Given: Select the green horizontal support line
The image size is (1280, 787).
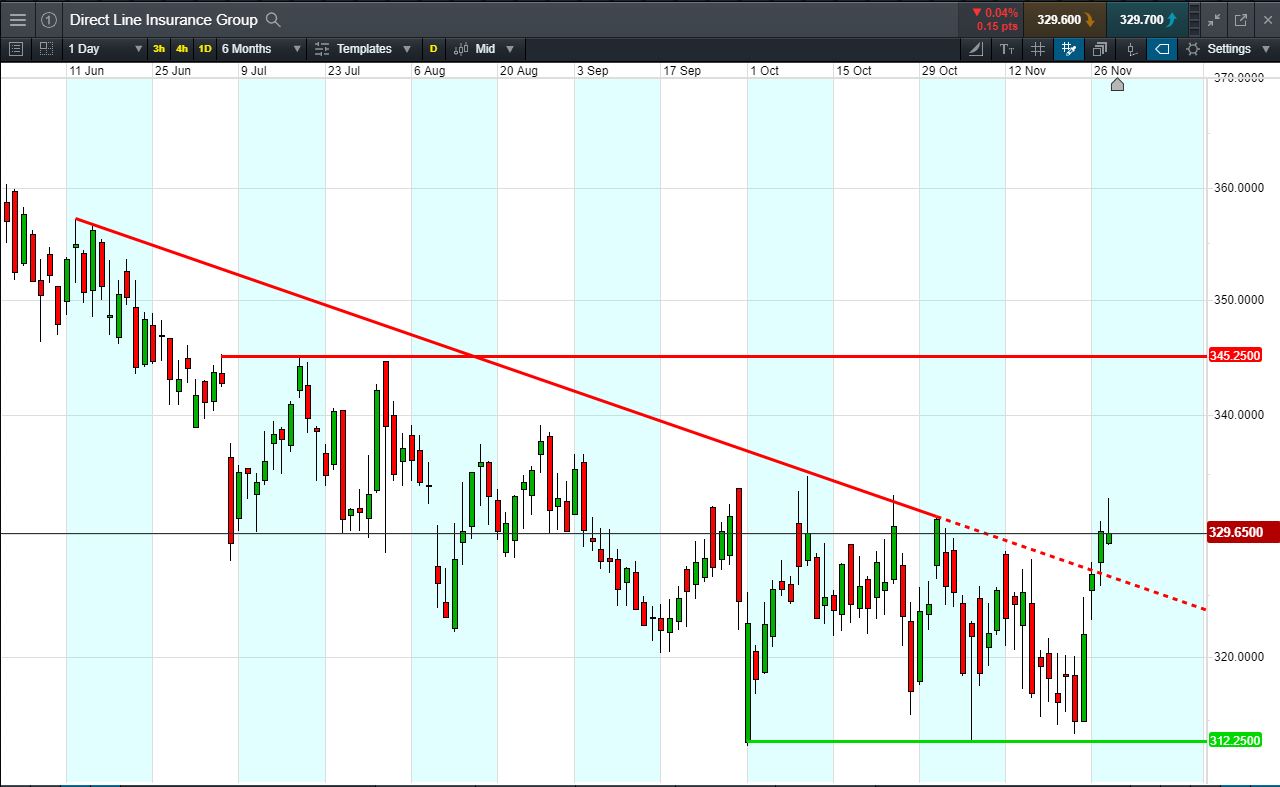Looking at the screenshot, I should (x=977, y=741).
